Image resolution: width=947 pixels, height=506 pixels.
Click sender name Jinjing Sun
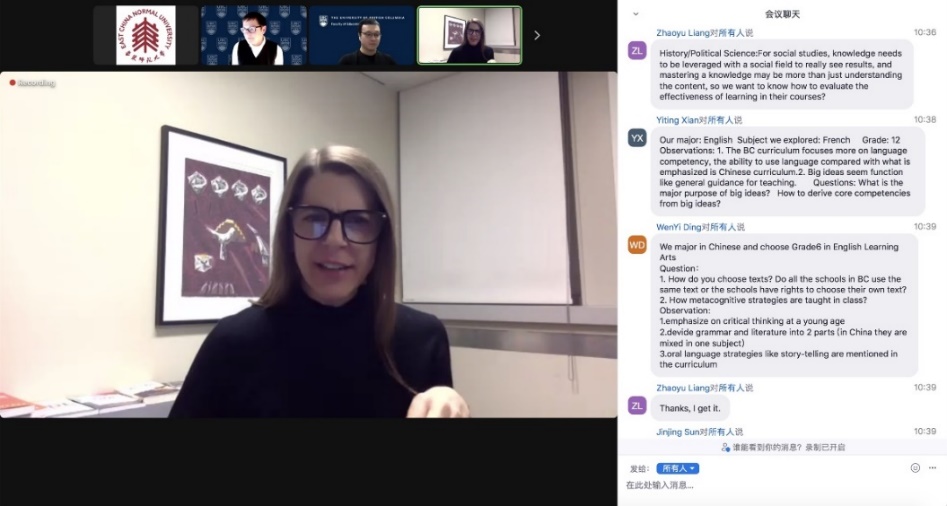pos(678,432)
